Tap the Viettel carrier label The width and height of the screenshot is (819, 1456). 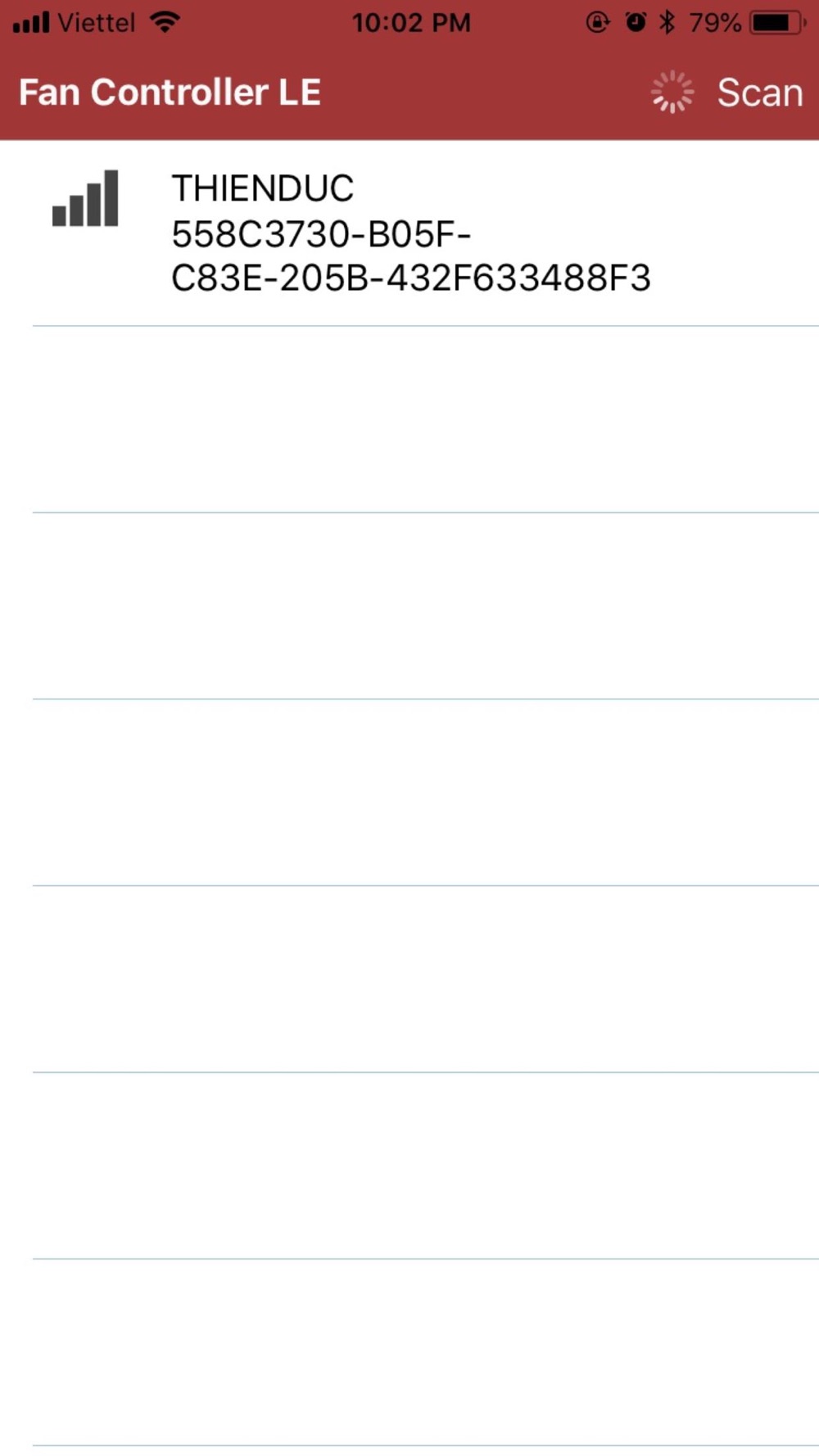click(97, 22)
